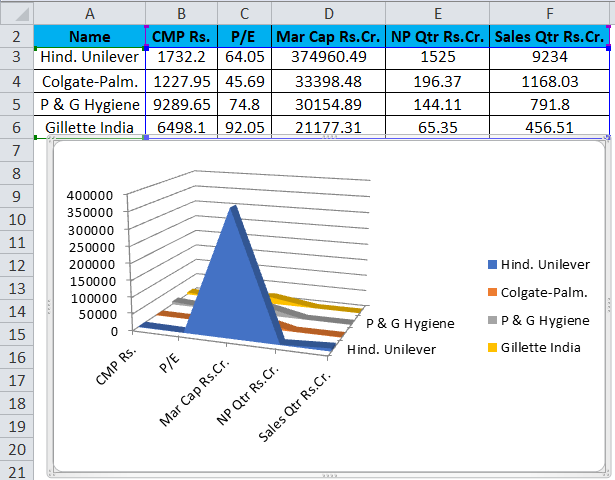Select column F header
Screen dimensions: 615x480
(x=549, y=14)
